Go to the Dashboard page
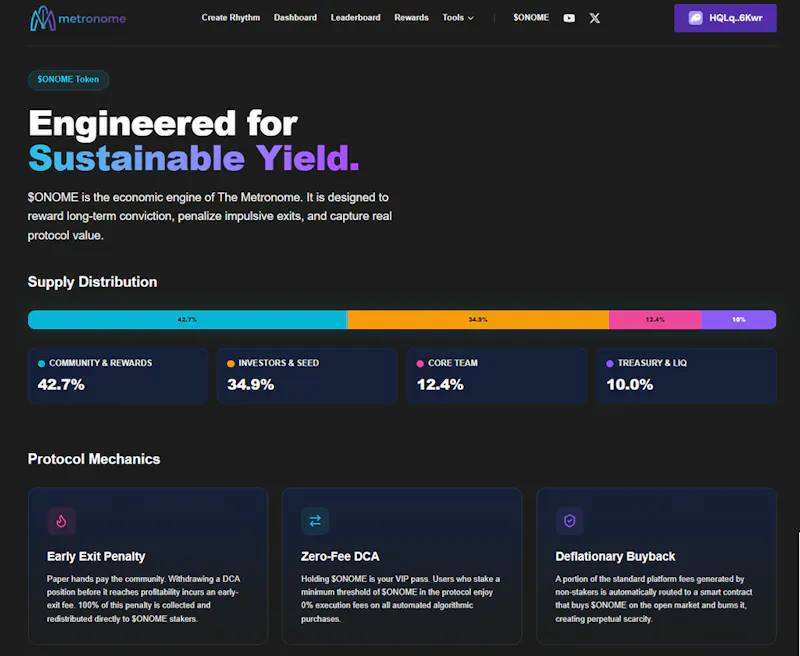This screenshot has width=800, height=656. click(295, 18)
